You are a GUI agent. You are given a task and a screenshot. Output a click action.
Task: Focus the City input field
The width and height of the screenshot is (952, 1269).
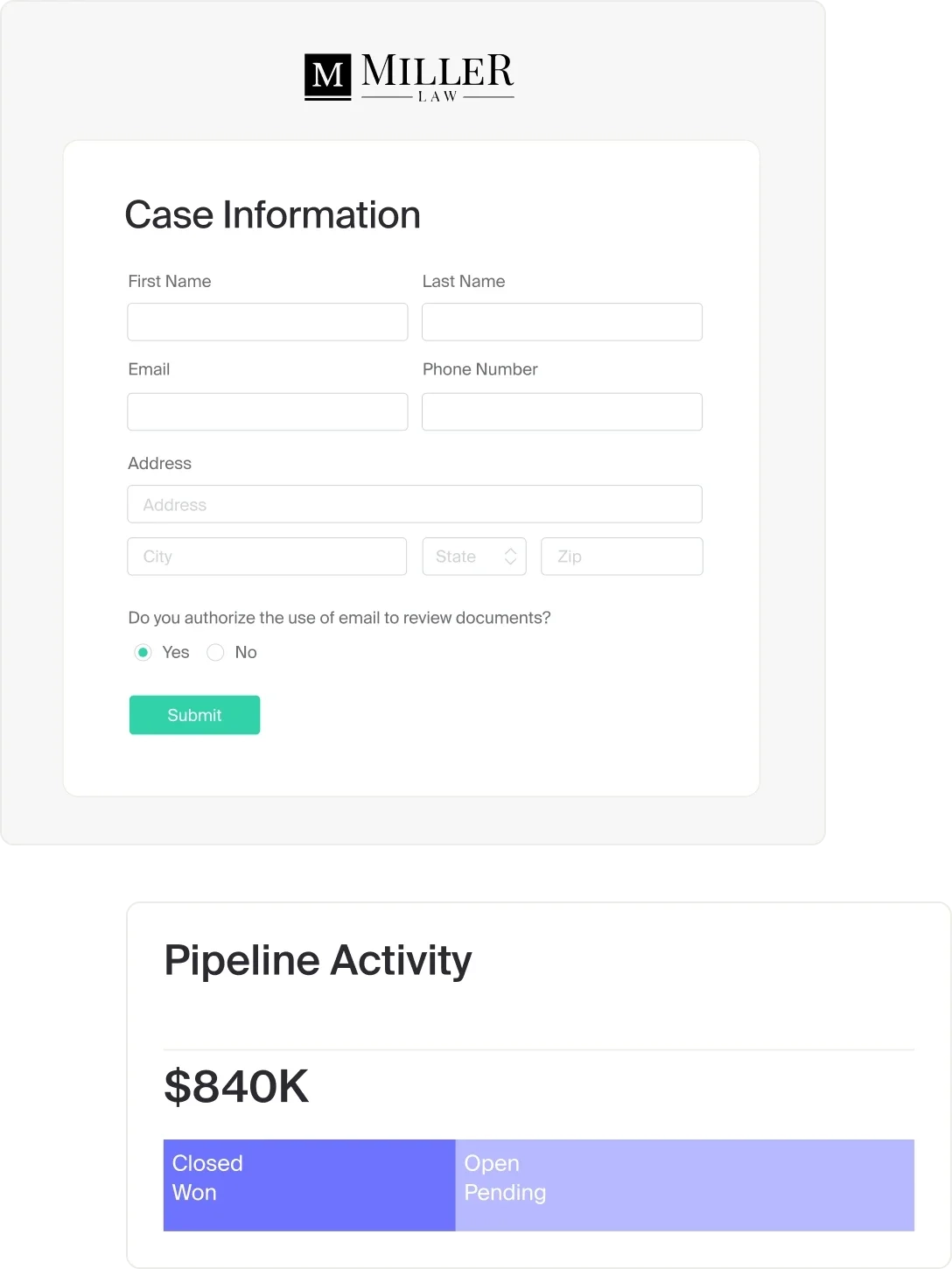tap(267, 557)
